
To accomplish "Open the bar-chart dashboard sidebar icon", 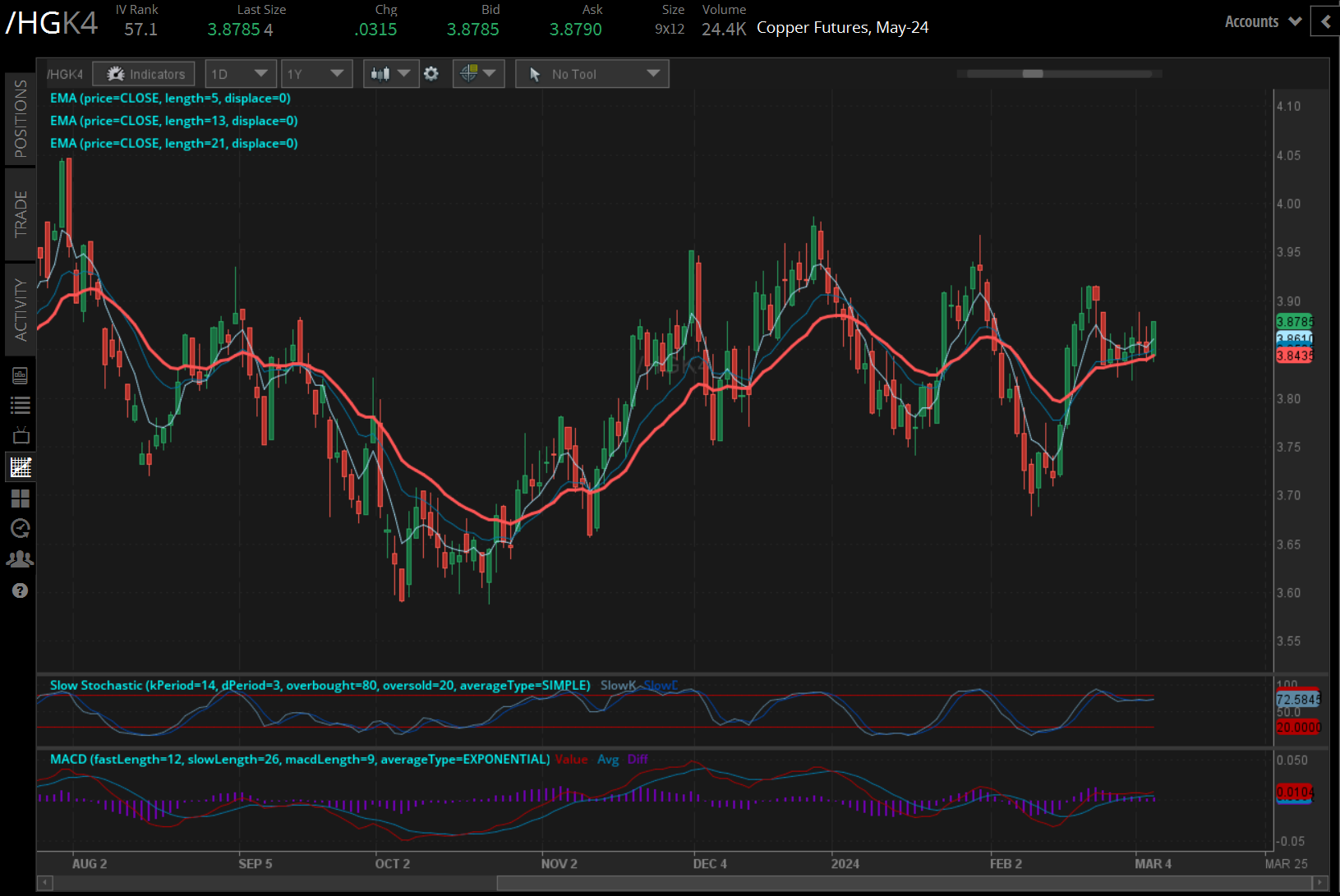I will click(x=21, y=375).
